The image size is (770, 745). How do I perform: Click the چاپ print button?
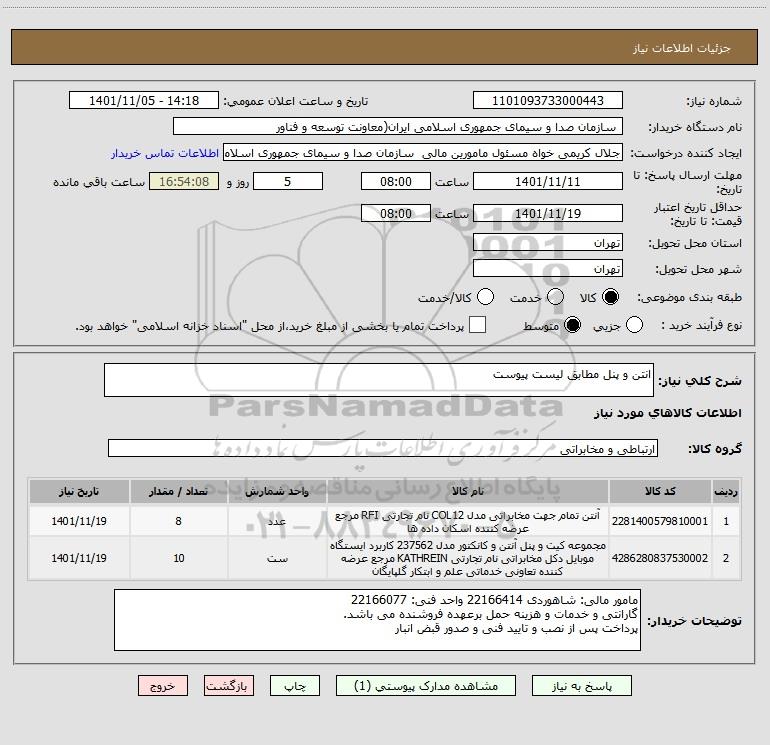[295, 686]
